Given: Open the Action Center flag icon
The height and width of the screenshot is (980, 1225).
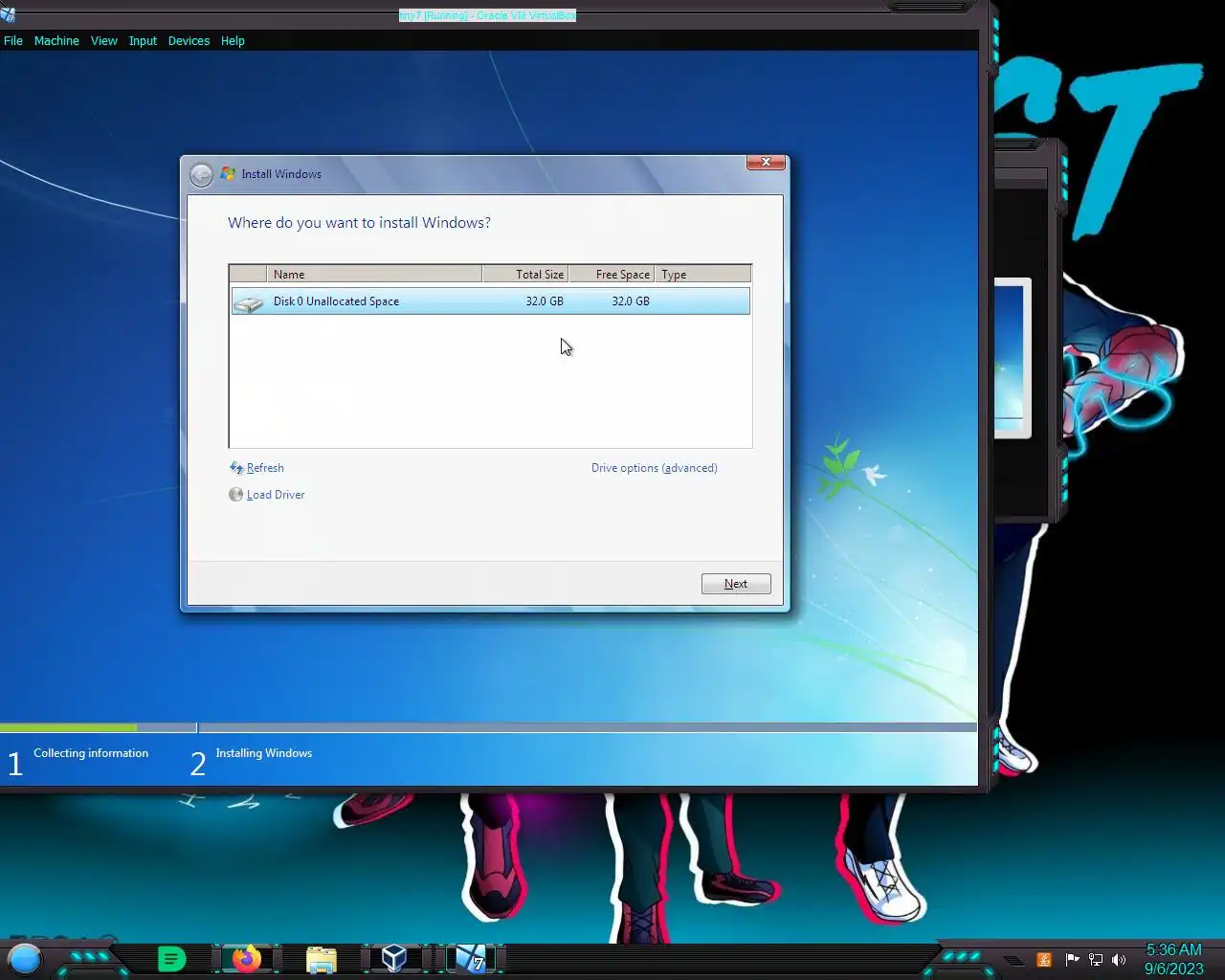Looking at the screenshot, I should [x=1072, y=960].
